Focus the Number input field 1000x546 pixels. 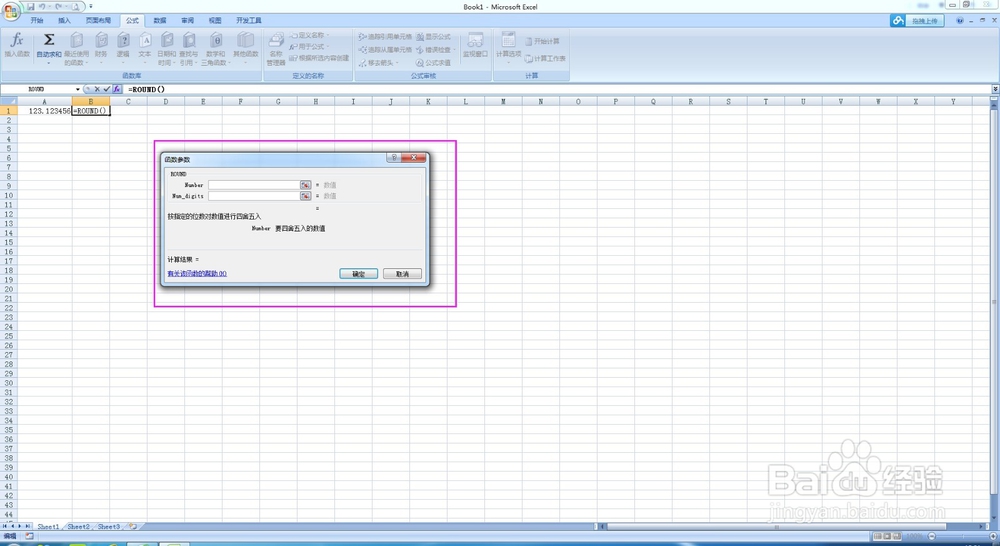(x=254, y=185)
